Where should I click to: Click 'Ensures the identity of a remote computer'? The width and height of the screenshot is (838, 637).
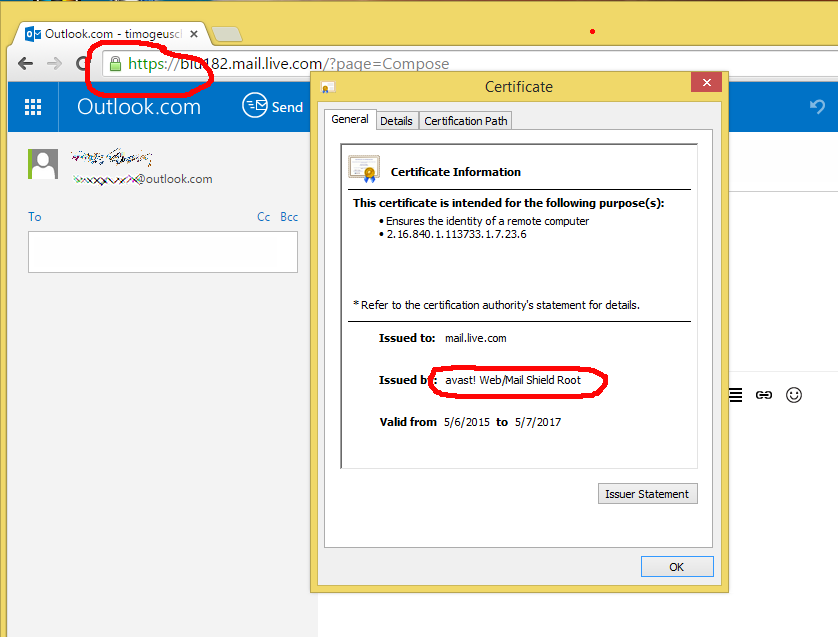(487, 221)
